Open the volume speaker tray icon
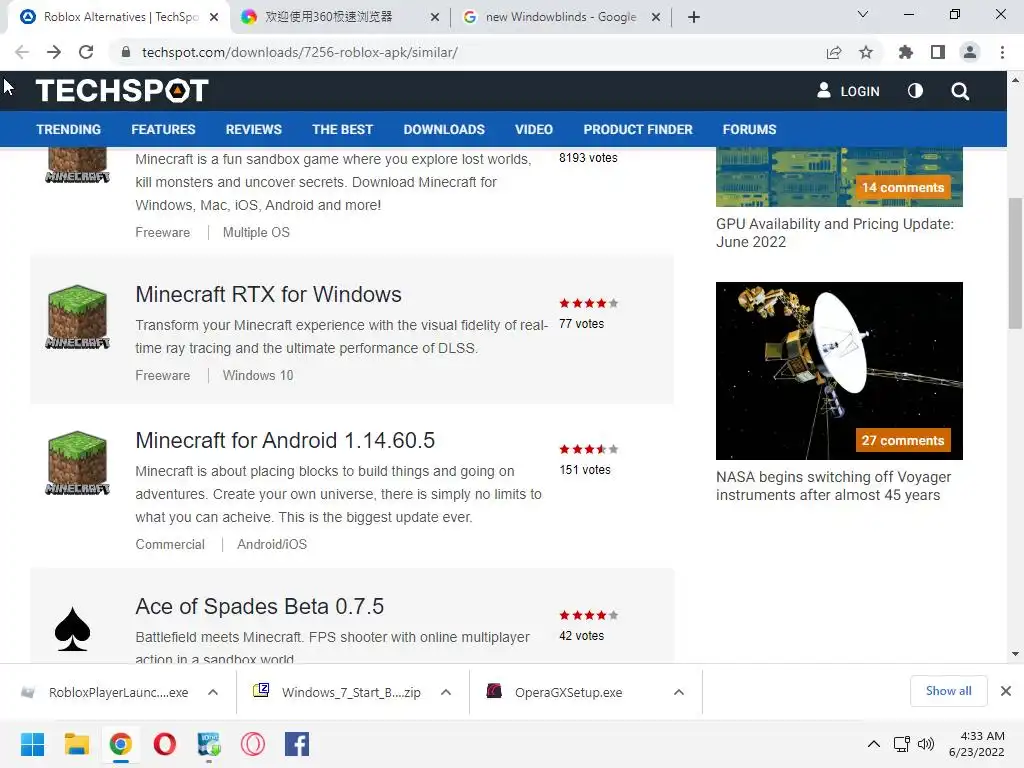Viewport: 1024px width, 768px height. (x=926, y=744)
